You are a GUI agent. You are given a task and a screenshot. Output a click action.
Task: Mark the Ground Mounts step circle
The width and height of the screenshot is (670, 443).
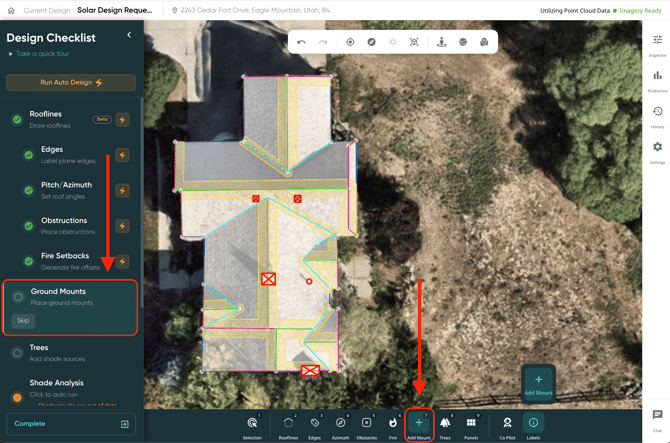click(x=18, y=297)
